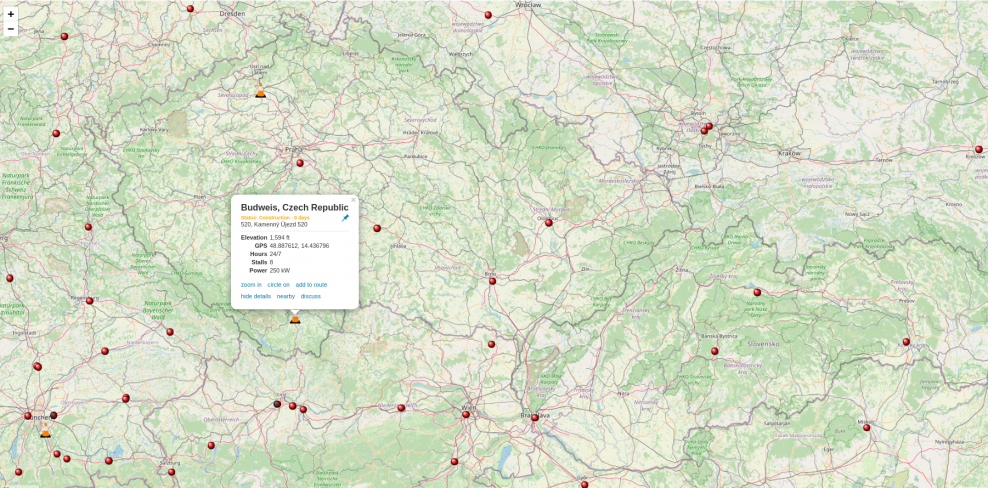This screenshot has width=988, height=488.
Task: Click the red marker near Dresden
Action: pos(191,9)
